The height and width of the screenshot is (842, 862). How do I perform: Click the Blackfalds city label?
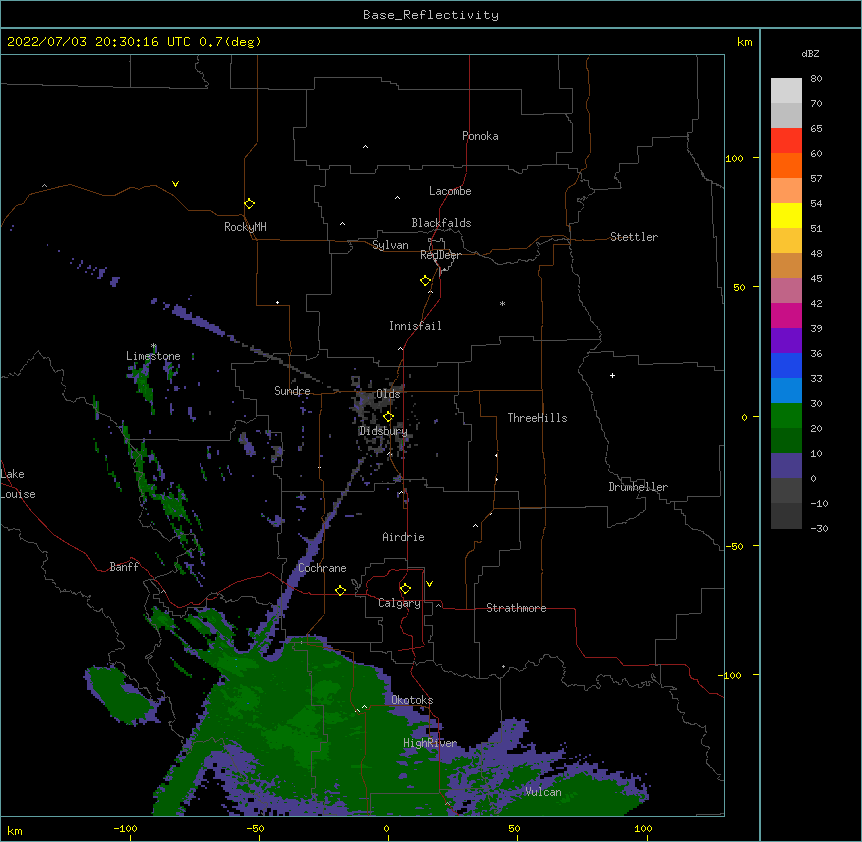point(441,223)
